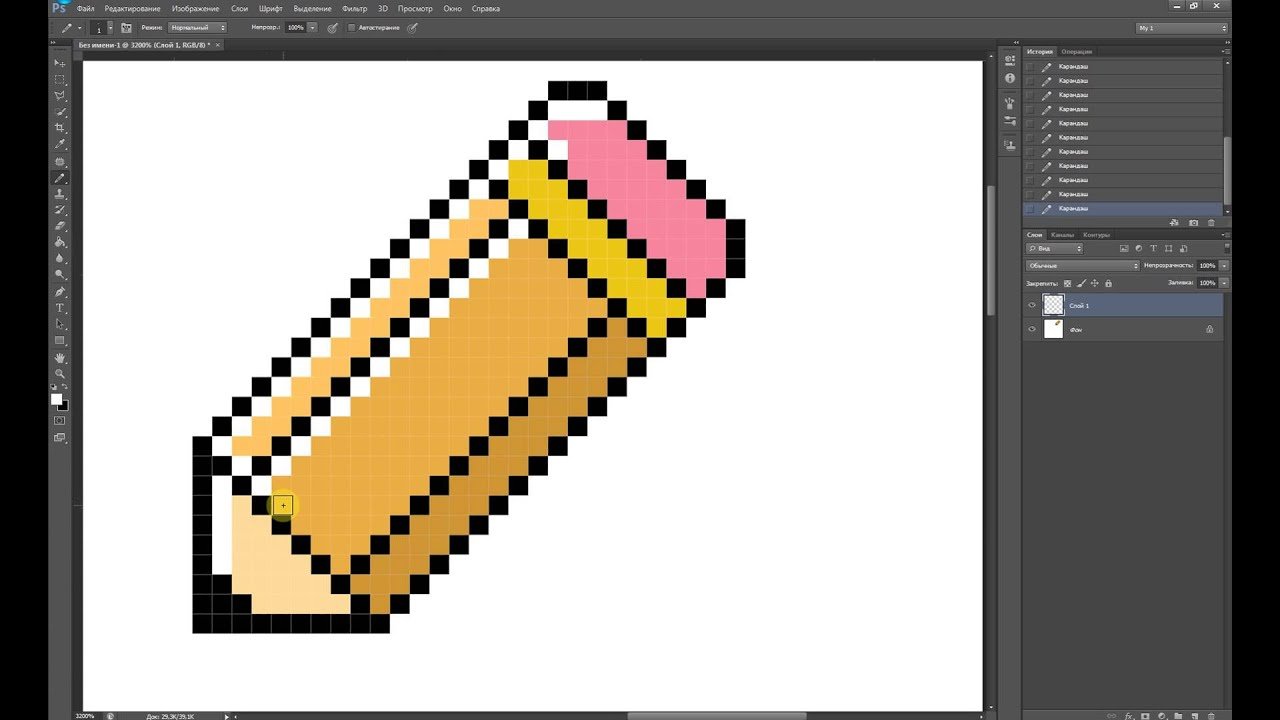Delete current history state with trash icon
The image size is (1280, 720).
(1212, 223)
